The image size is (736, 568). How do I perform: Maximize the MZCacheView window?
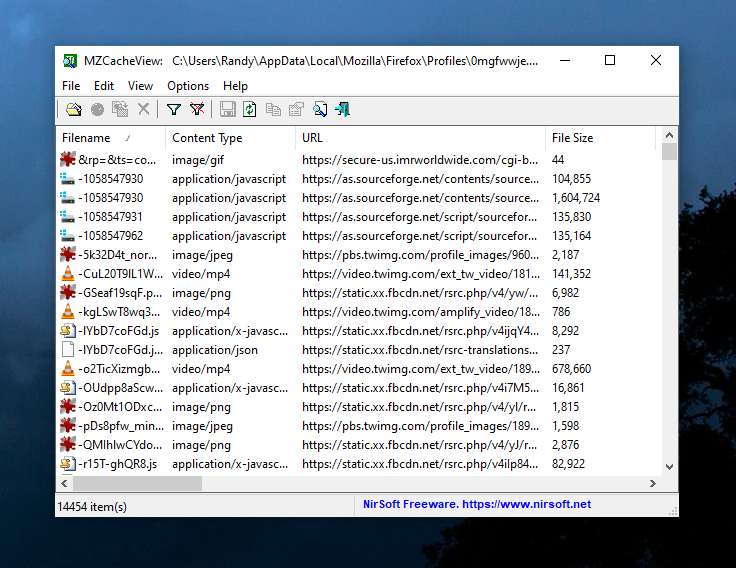point(610,60)
